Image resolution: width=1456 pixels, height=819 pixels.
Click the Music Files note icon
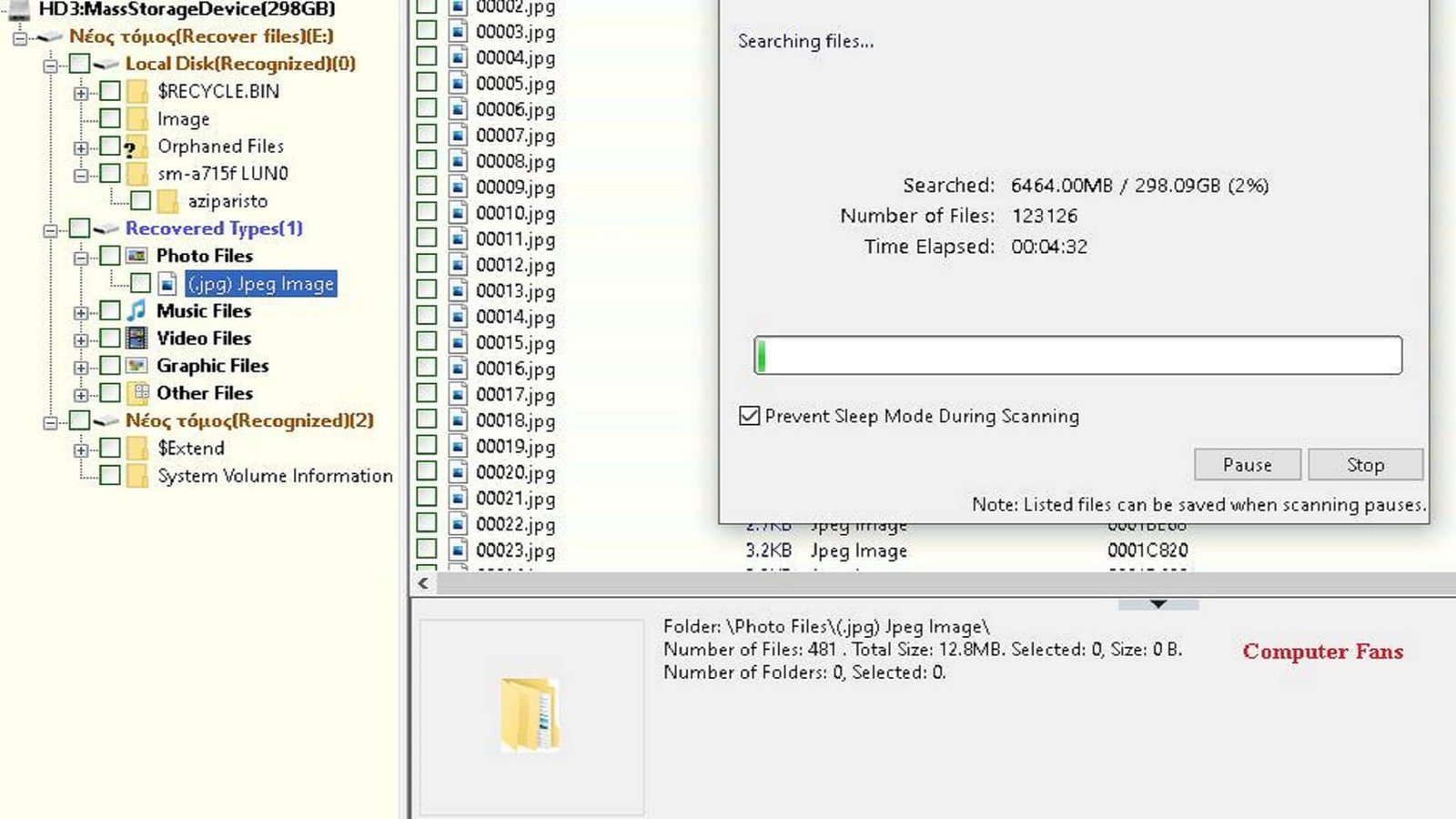137,310
